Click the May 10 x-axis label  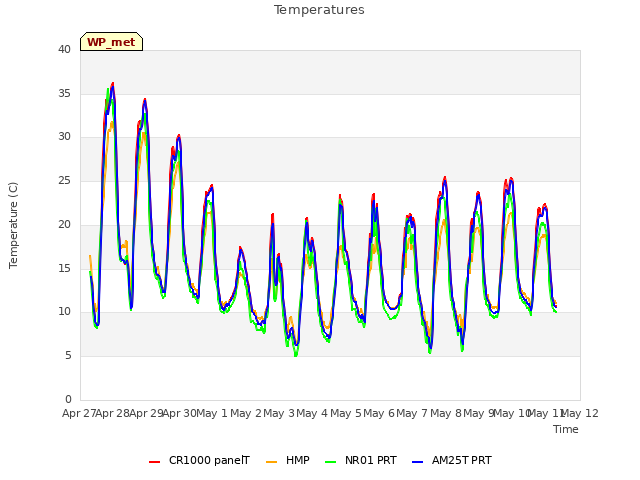click(x=512, y=413)
